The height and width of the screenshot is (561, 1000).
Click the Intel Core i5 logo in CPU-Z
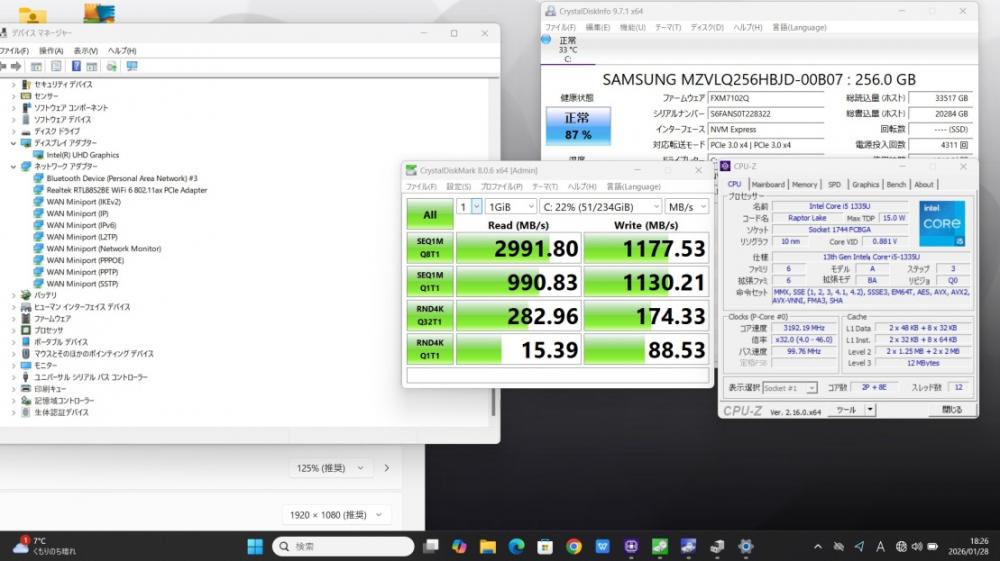[942, 222]
